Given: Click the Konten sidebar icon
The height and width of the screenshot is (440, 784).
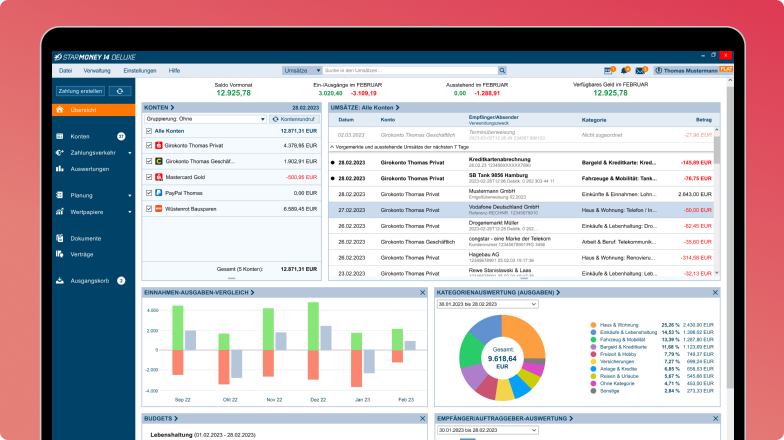Looking at the screenshot, I should (x=60, y=136).
